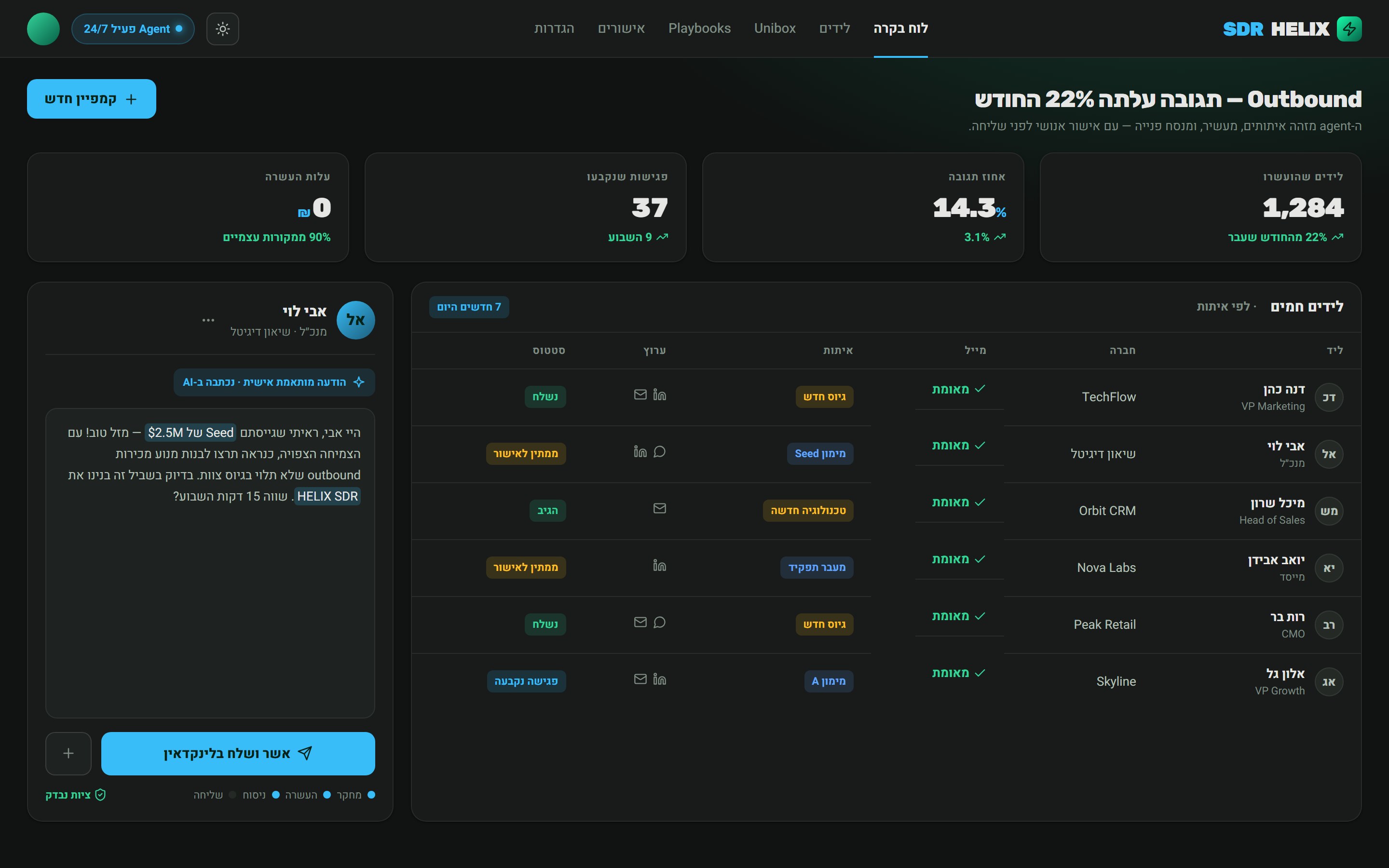This screenshot has width=1389, height=868.
Task: Click into the AI message text box
Action: (x=210, y=563)
